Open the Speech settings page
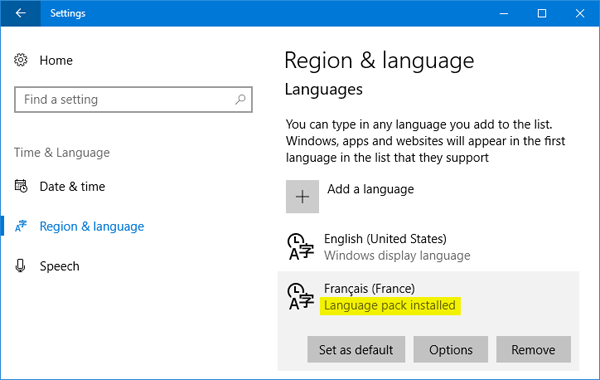Image resolution: width=600 pixels, height=380 pixels. coord(60,266)
